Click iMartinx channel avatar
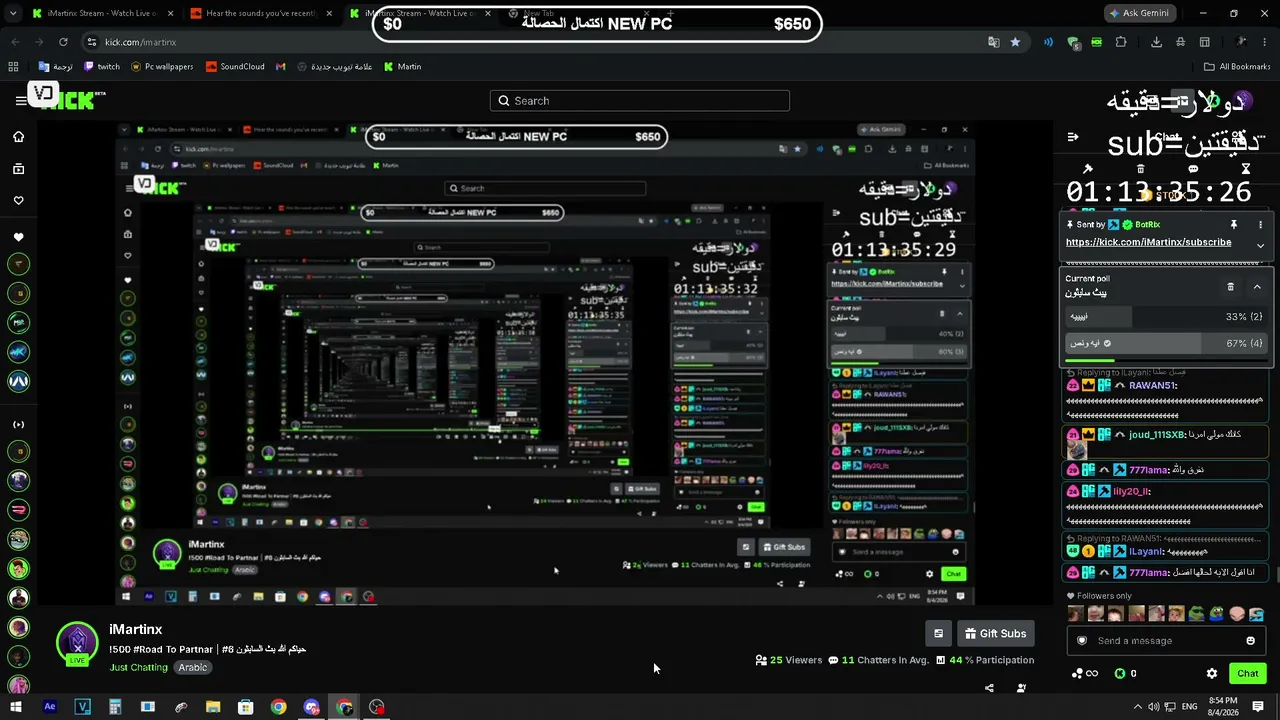Screen dimensions: 1280x720 [77, 643]
